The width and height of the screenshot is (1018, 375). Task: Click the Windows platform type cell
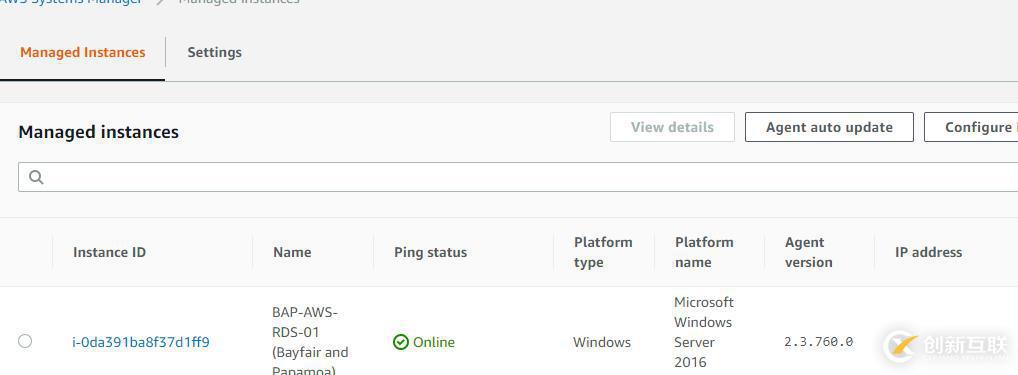pyautogui.click(x=602, y=342)
